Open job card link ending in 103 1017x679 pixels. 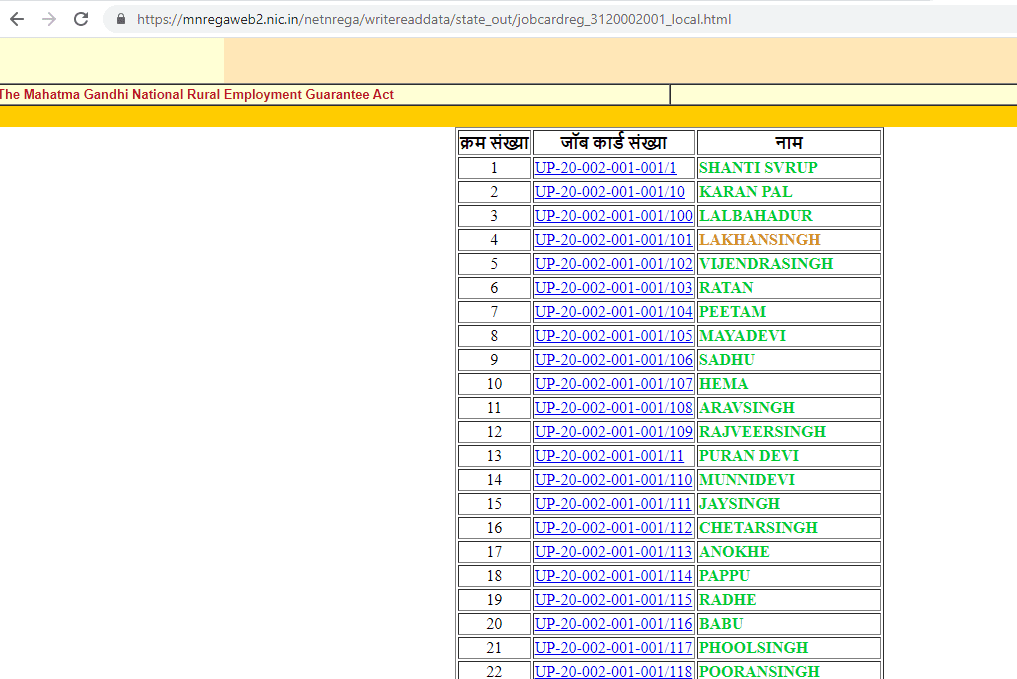(x=613, y=288)
